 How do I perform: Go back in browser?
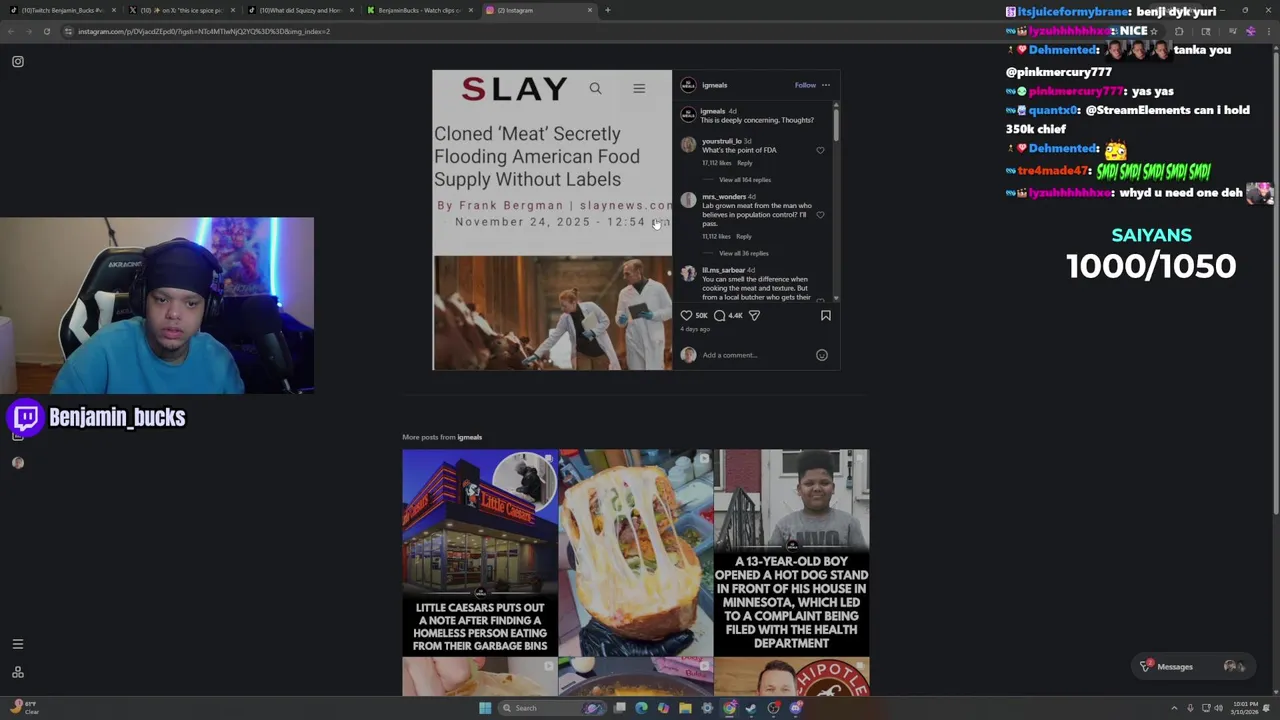(x=11, y=31)
